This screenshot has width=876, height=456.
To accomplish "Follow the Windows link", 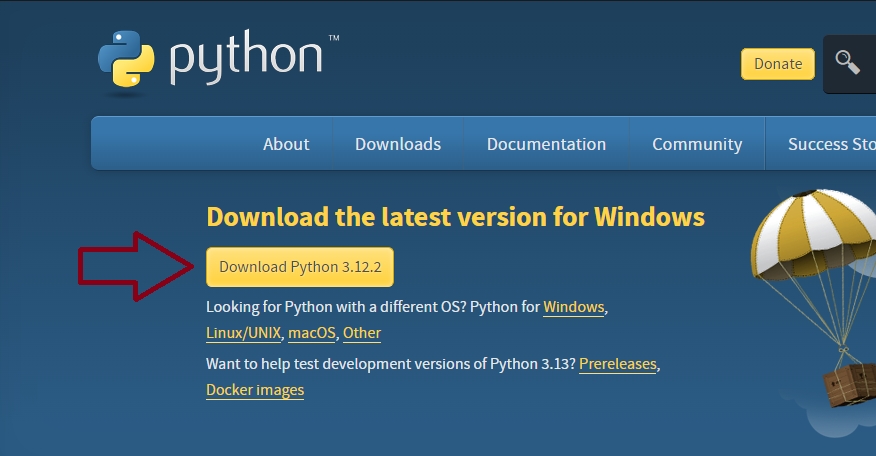I will 574,307.
